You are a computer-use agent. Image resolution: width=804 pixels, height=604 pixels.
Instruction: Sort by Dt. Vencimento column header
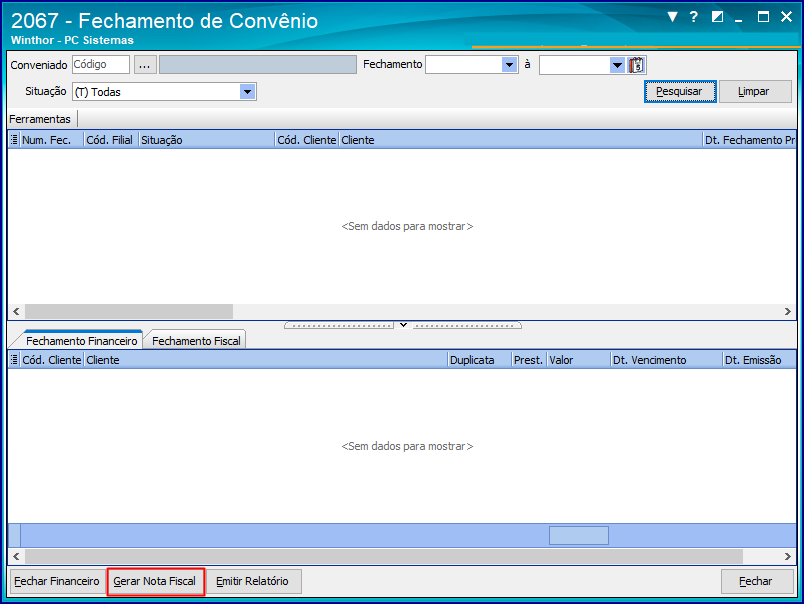[667, 360]
